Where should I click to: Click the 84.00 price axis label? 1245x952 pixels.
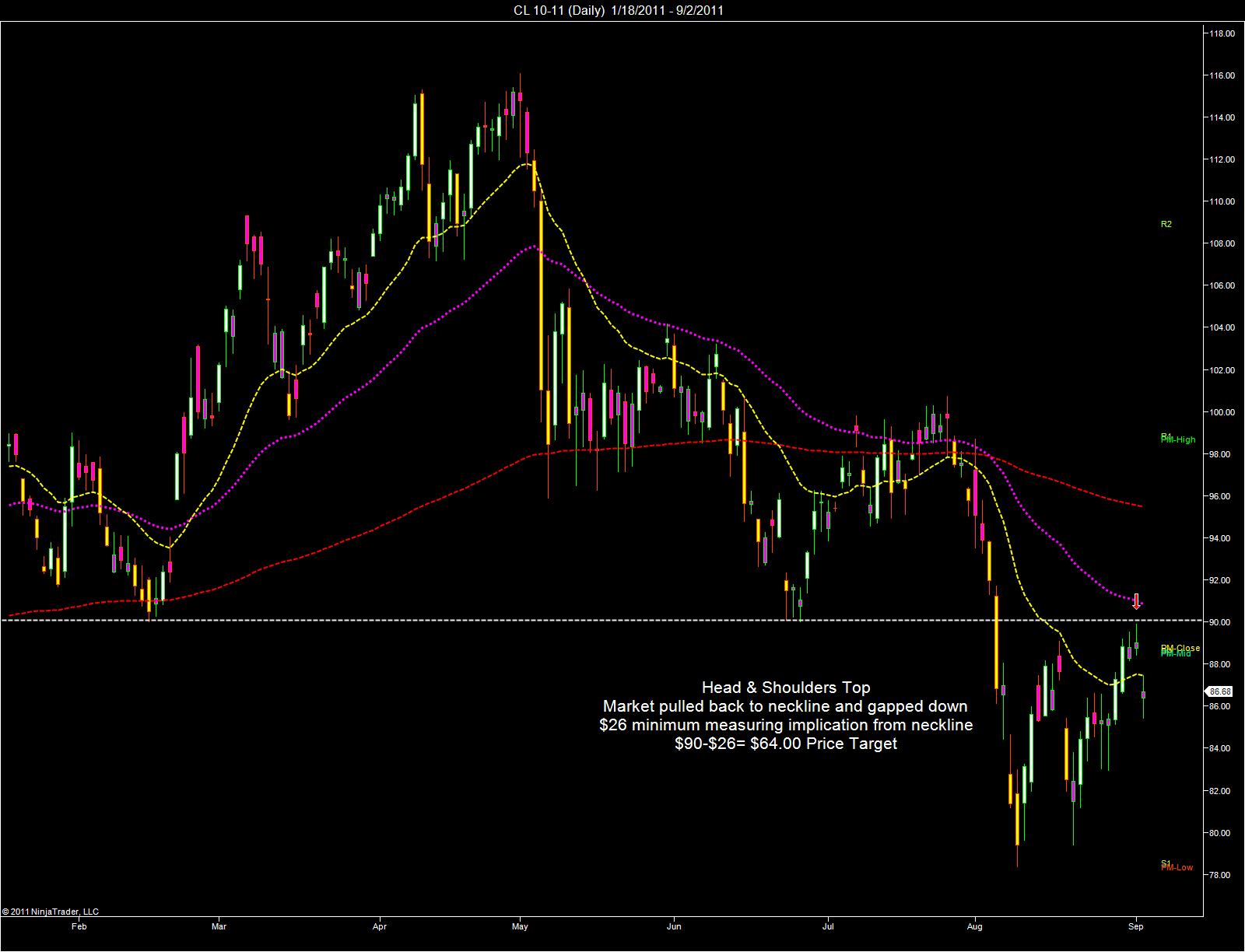[1221, 748]
